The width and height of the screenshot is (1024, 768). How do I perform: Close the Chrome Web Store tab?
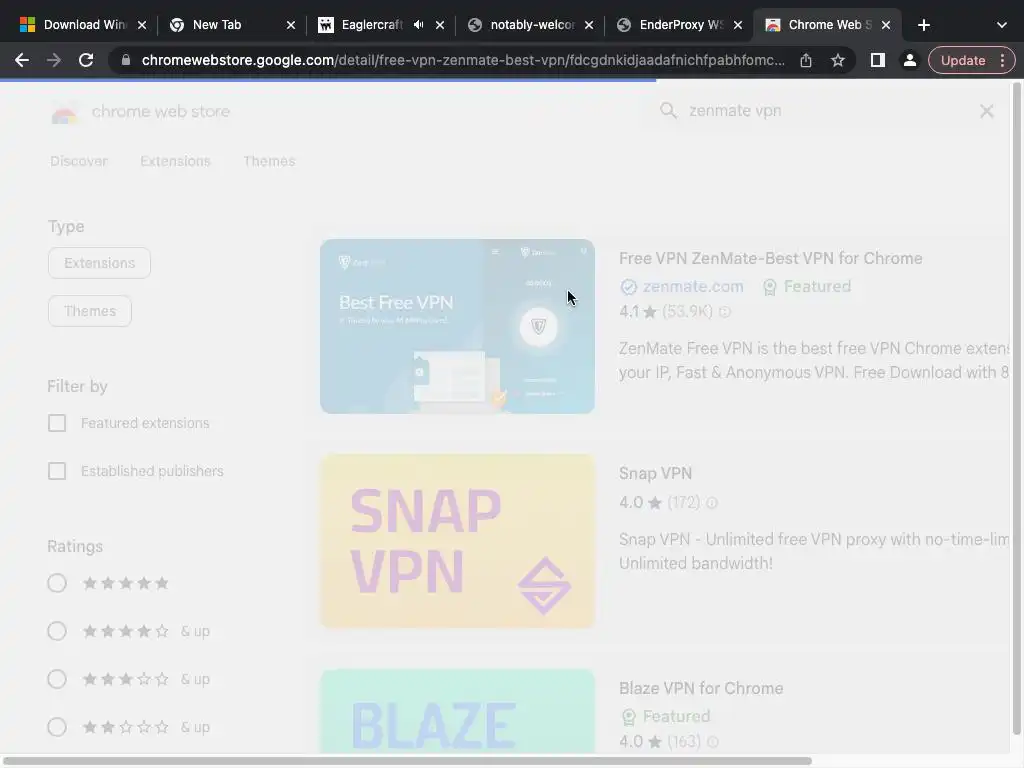[886, 25]
